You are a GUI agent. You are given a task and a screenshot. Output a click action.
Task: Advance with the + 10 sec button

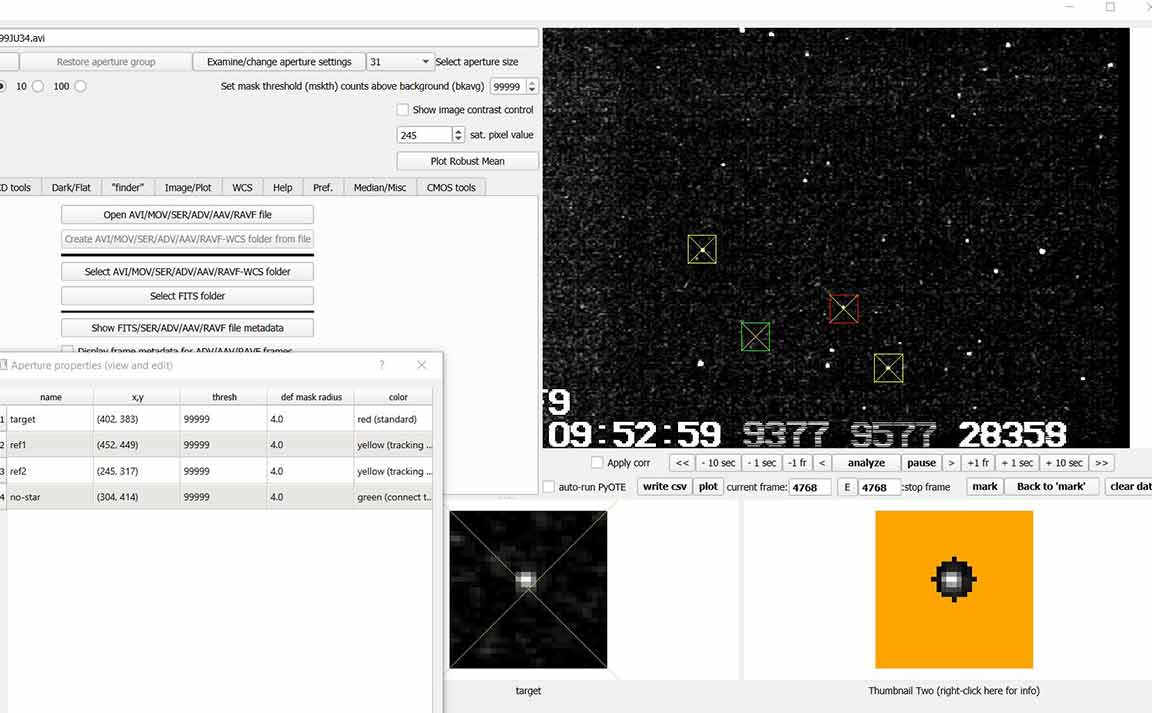pos(1064,463)
